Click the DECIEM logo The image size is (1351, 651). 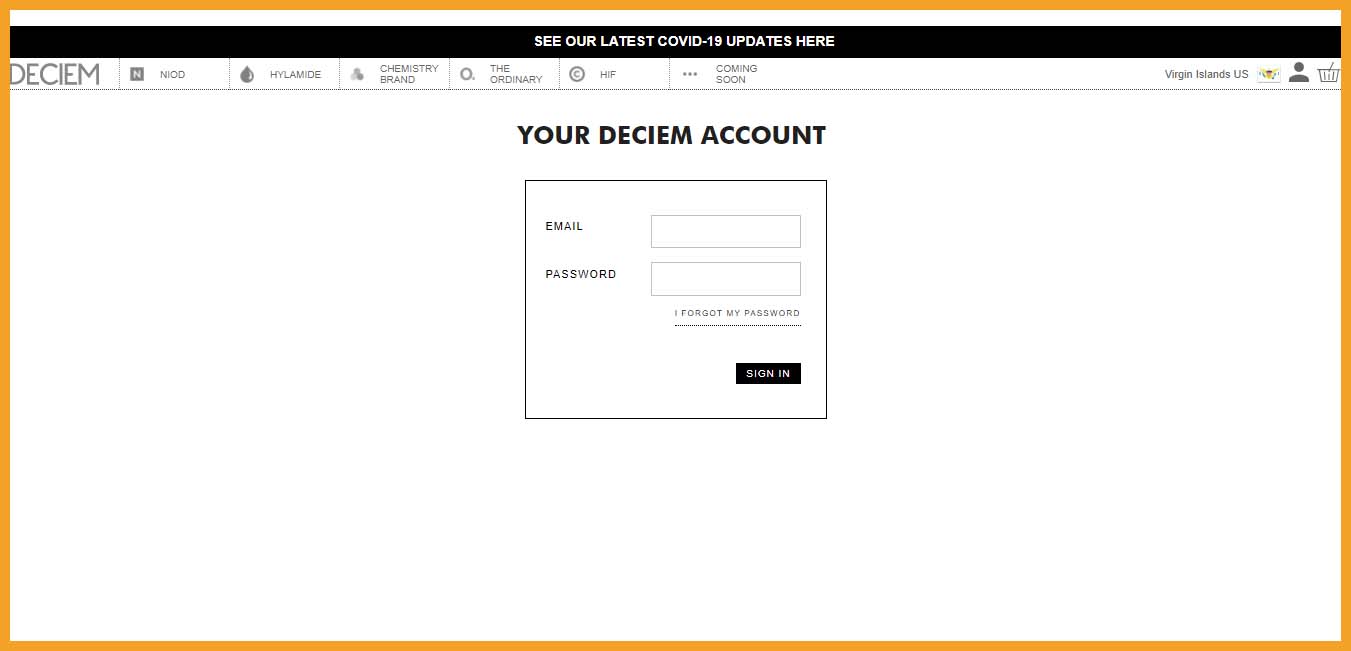coord(55,74)
